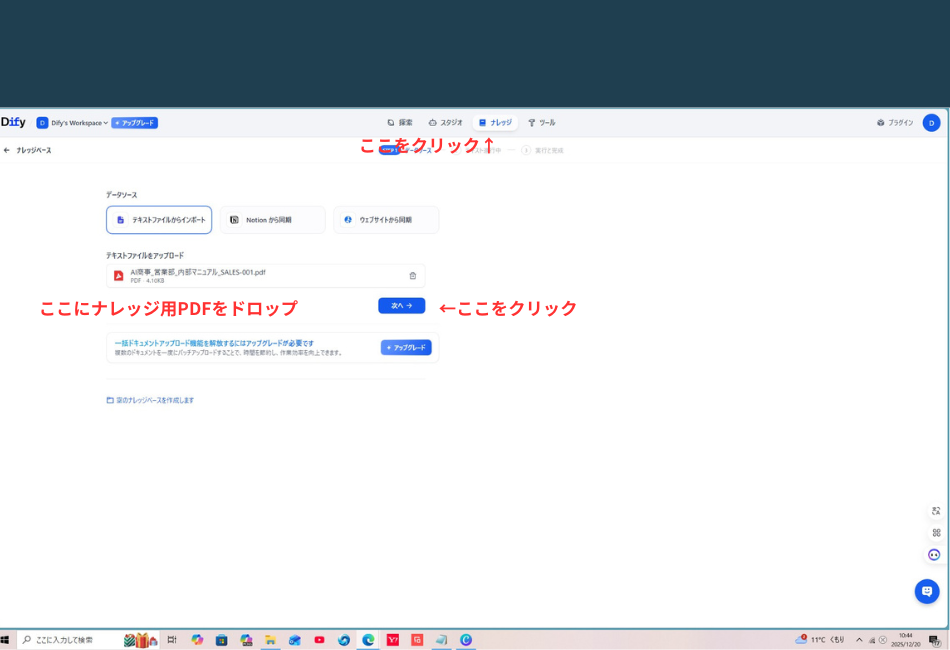Go back using the ナレッジベース back arrow

pyautogui.click(x=10, y=148)
